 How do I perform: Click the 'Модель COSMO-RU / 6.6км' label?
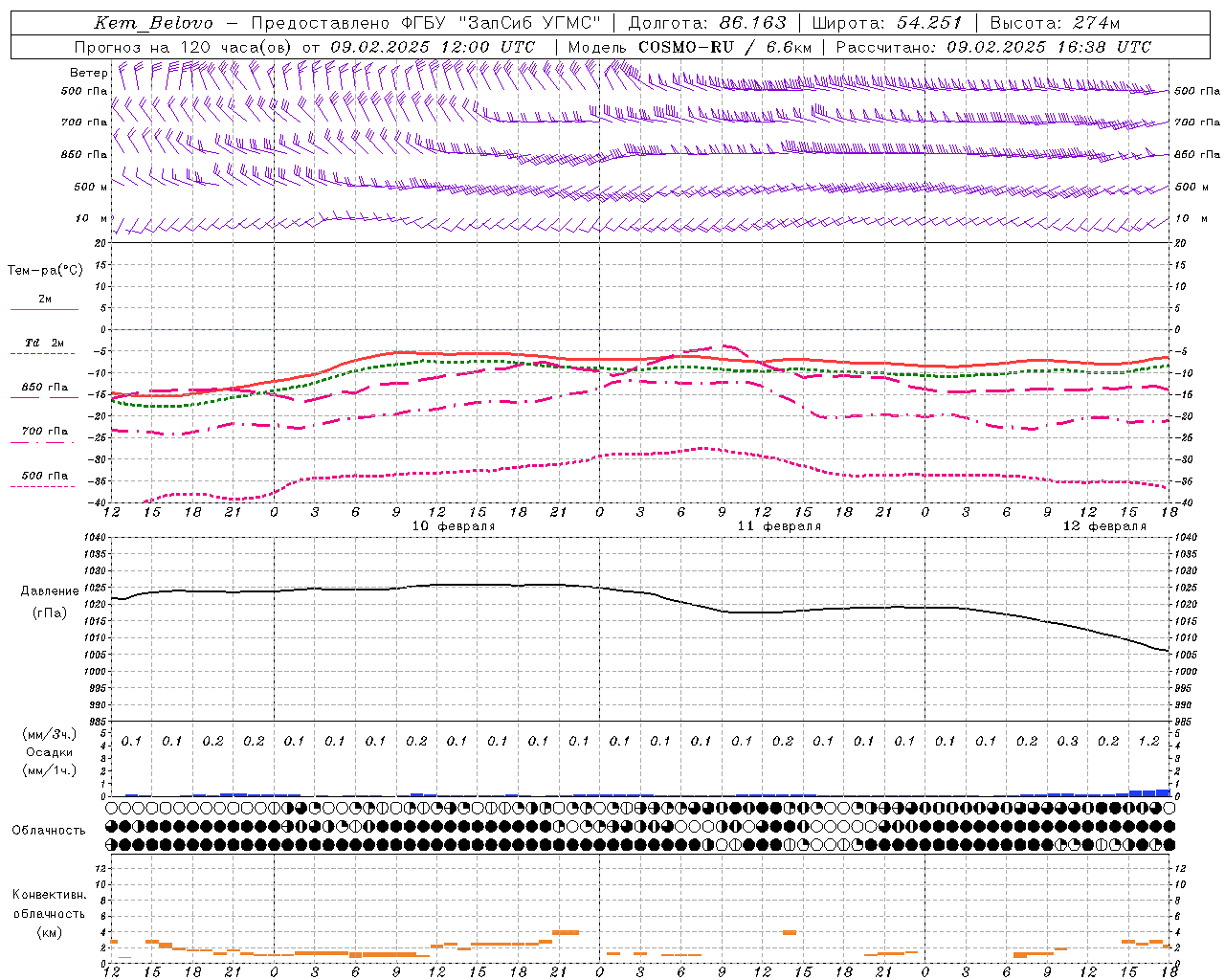tap(690, 47)
